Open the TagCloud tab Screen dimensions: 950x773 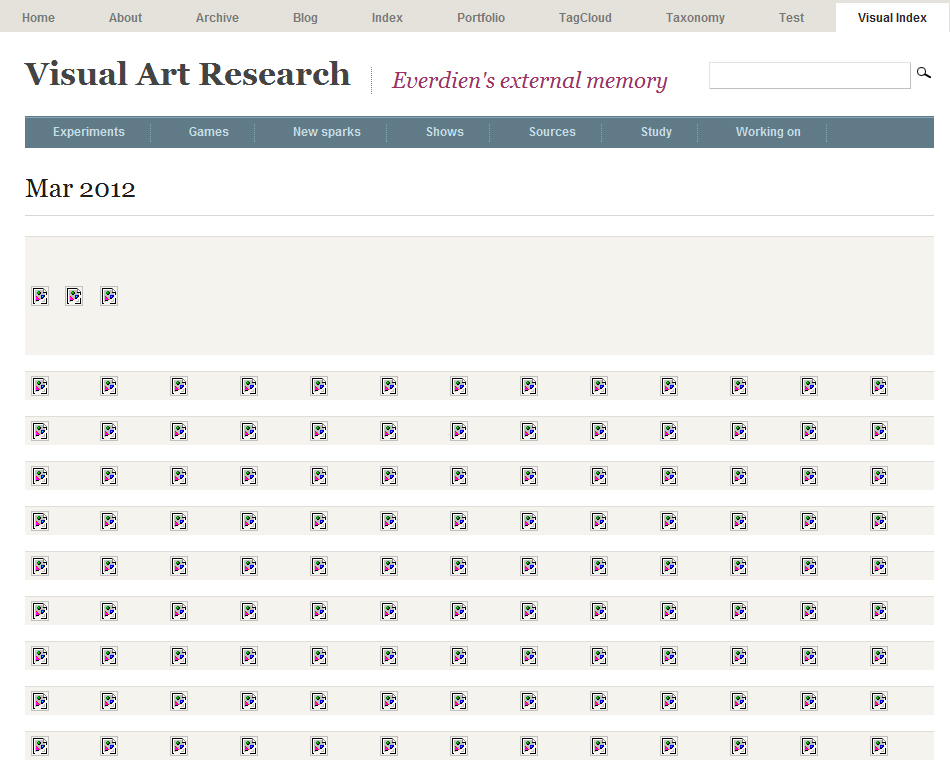585,18
